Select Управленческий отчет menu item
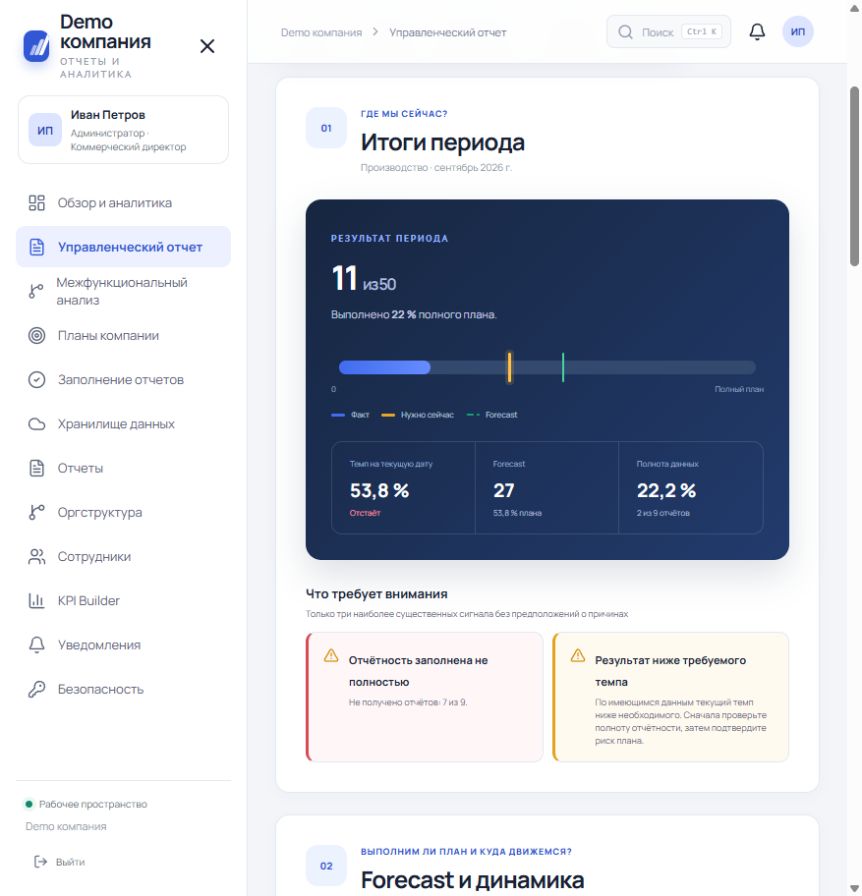This screenshot has height=896, width=862. tap(123, 247)
